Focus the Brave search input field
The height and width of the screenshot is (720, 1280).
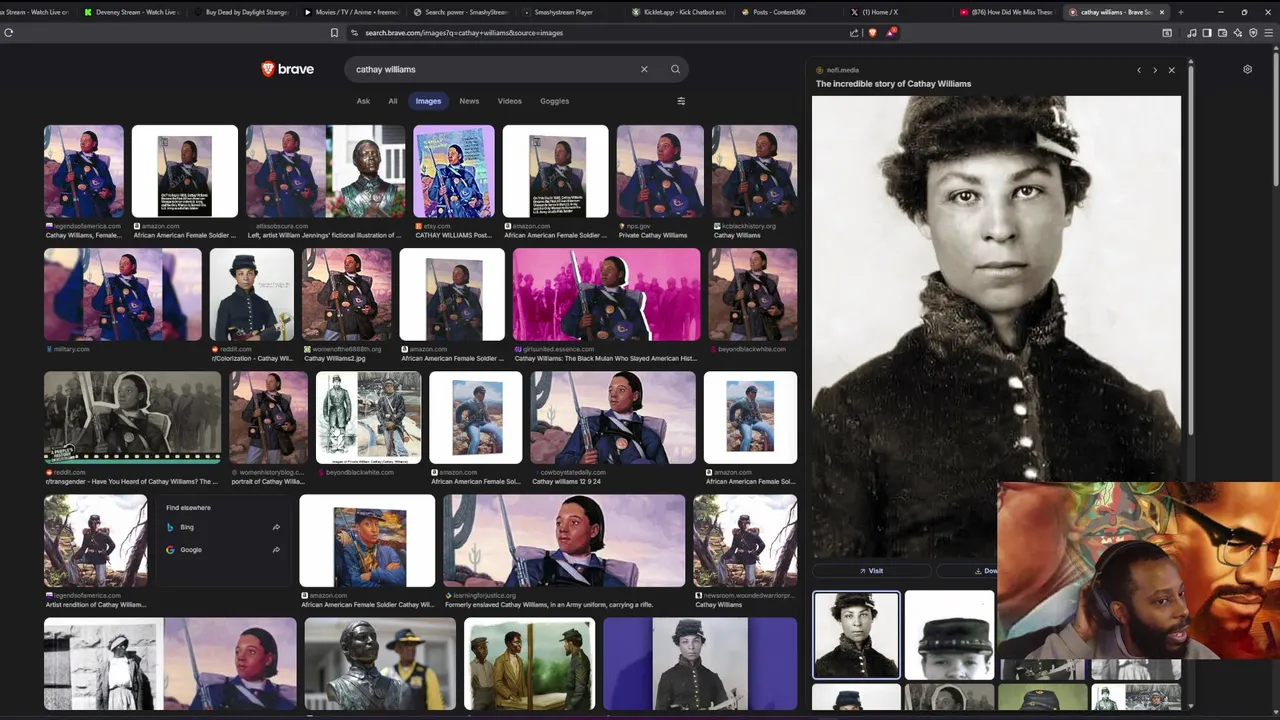[495, 69]
